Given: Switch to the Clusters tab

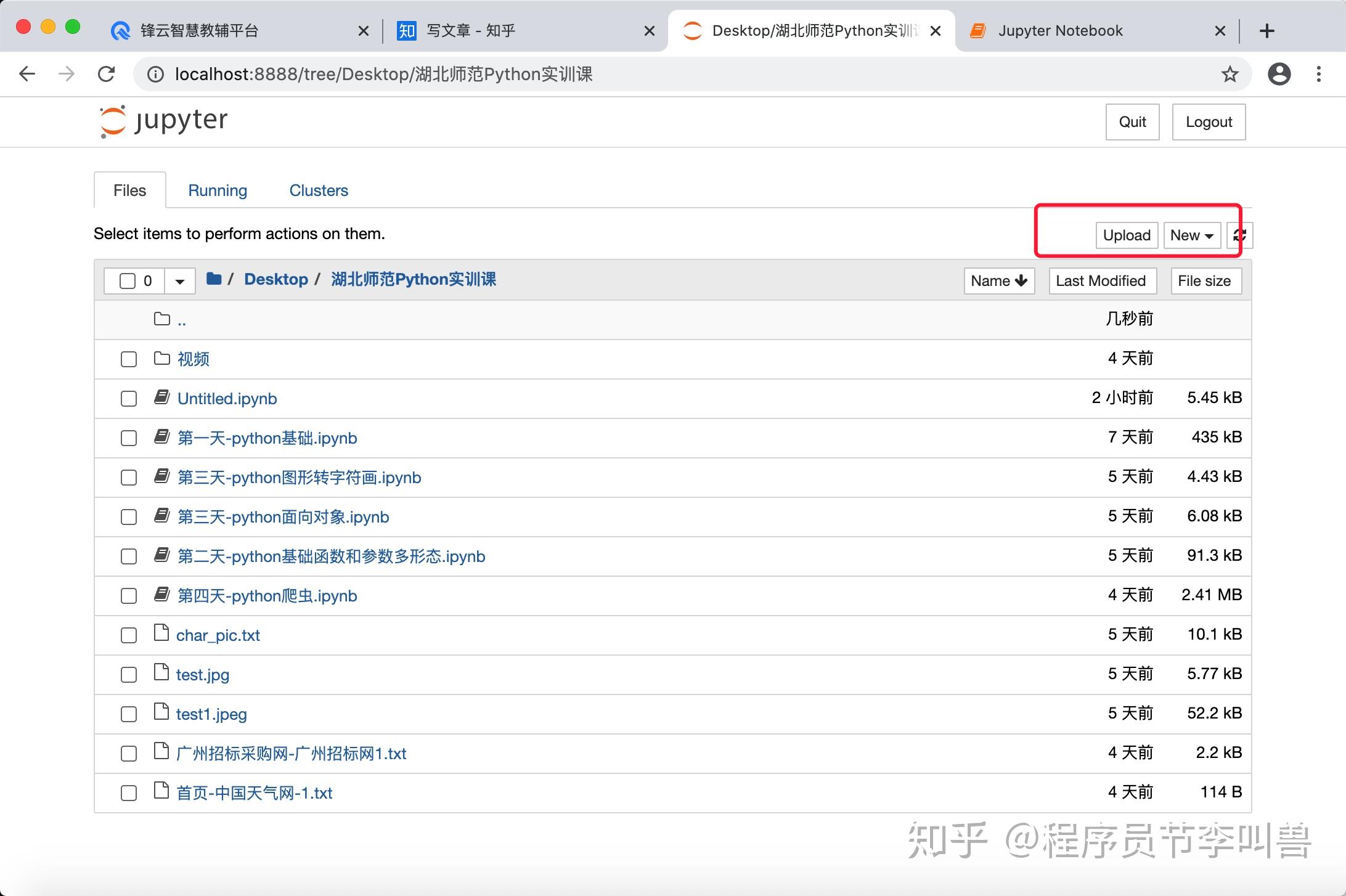Looking at the screenshot, I should pos(319,190).
